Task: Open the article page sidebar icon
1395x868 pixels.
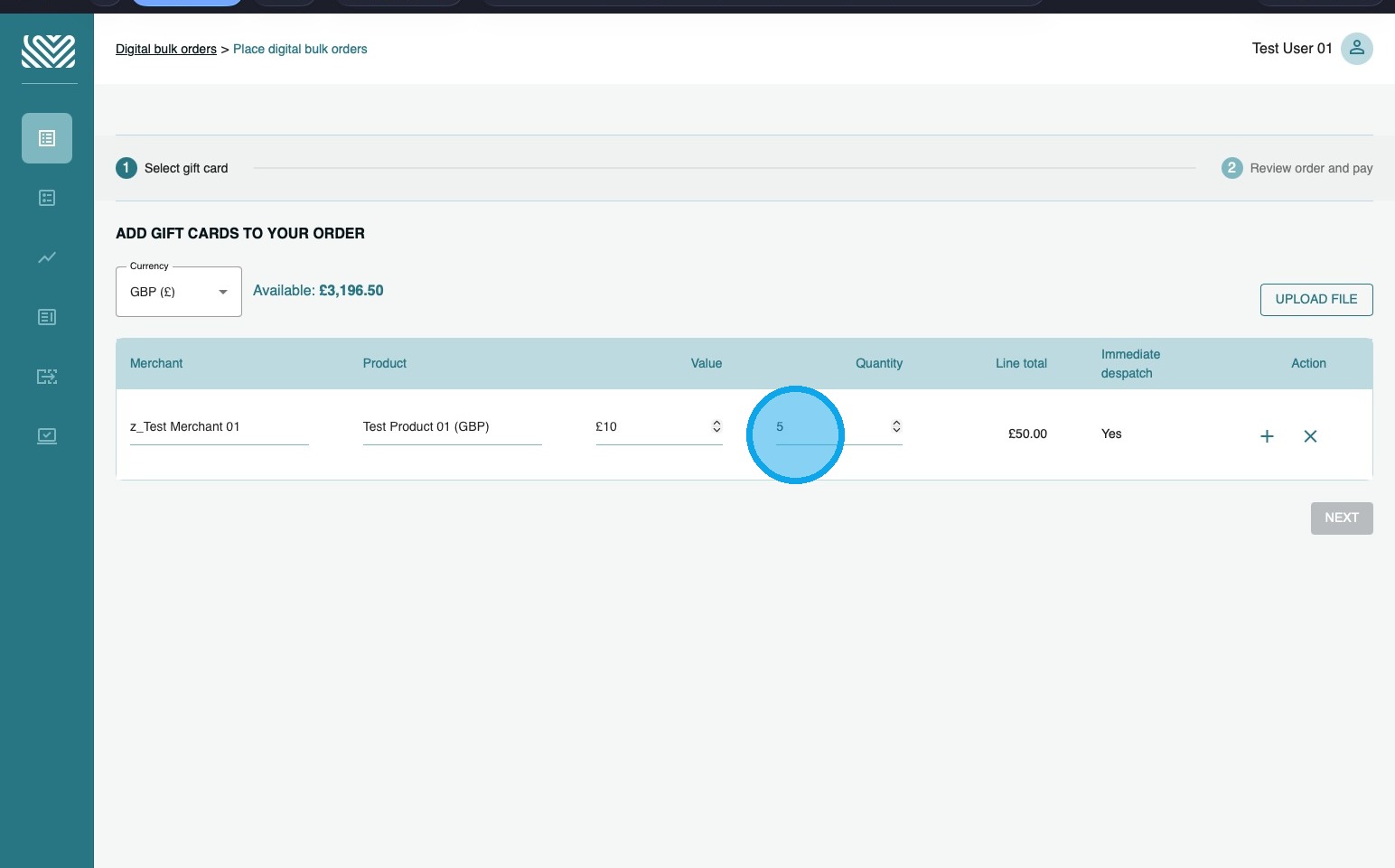Action: pos(47,317)
